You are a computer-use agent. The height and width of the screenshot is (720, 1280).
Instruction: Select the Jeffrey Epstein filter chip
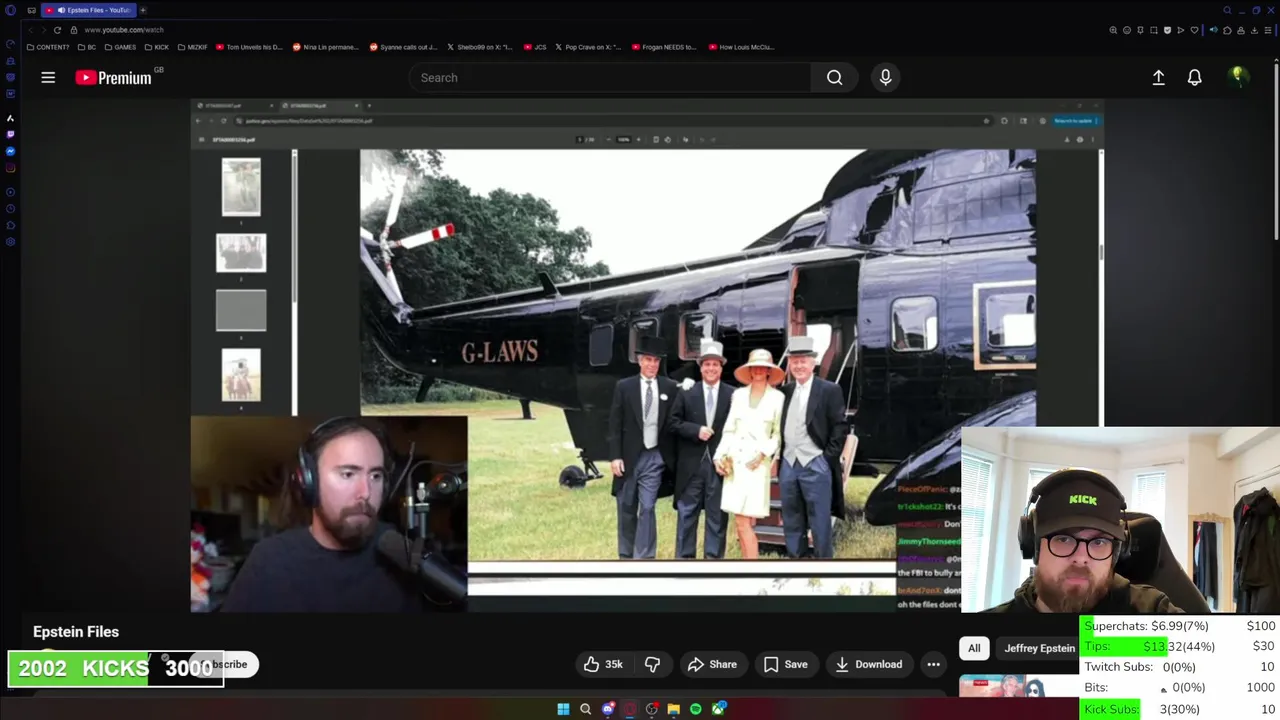click(x=1038, y=648)
